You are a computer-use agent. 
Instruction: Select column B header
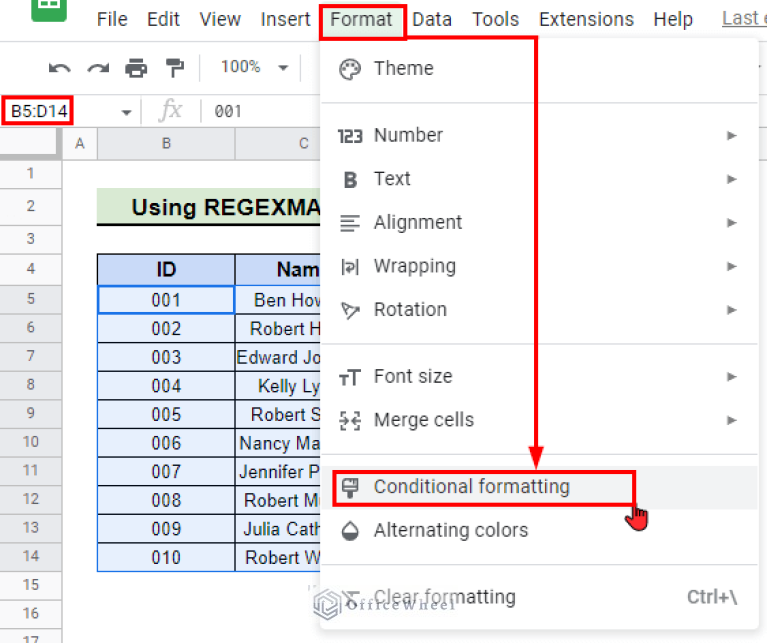166,144
